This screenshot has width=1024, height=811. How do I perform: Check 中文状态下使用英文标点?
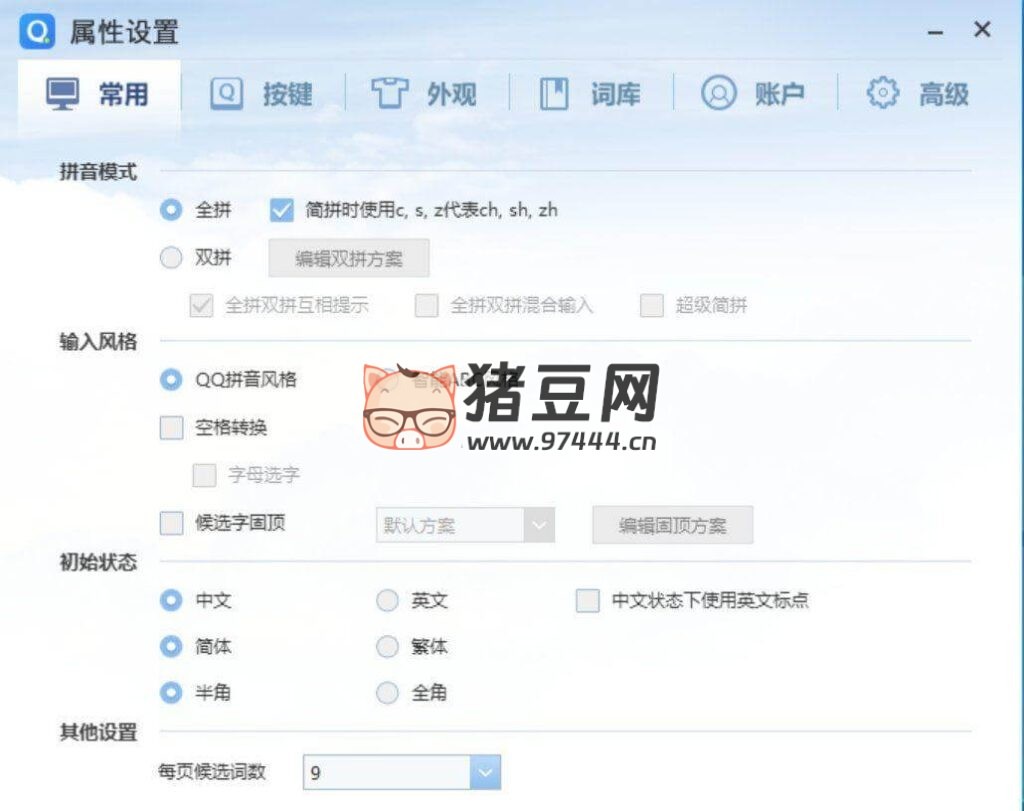(x=587, y=600)
